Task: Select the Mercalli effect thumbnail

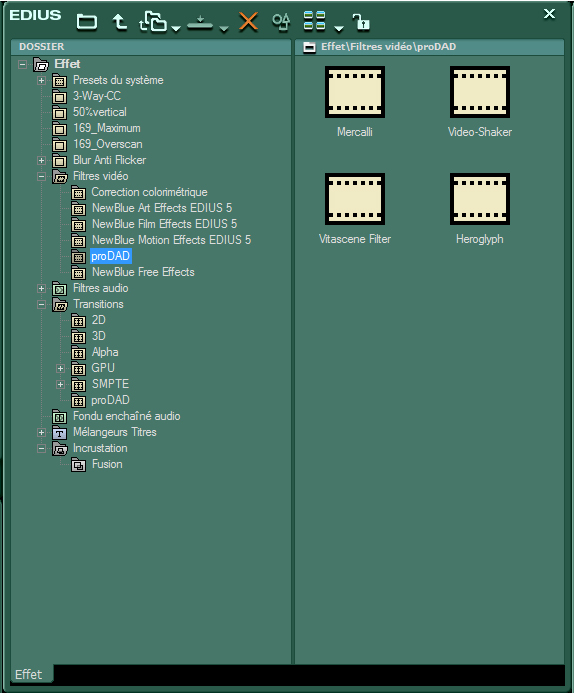Action: pos(355,102)
